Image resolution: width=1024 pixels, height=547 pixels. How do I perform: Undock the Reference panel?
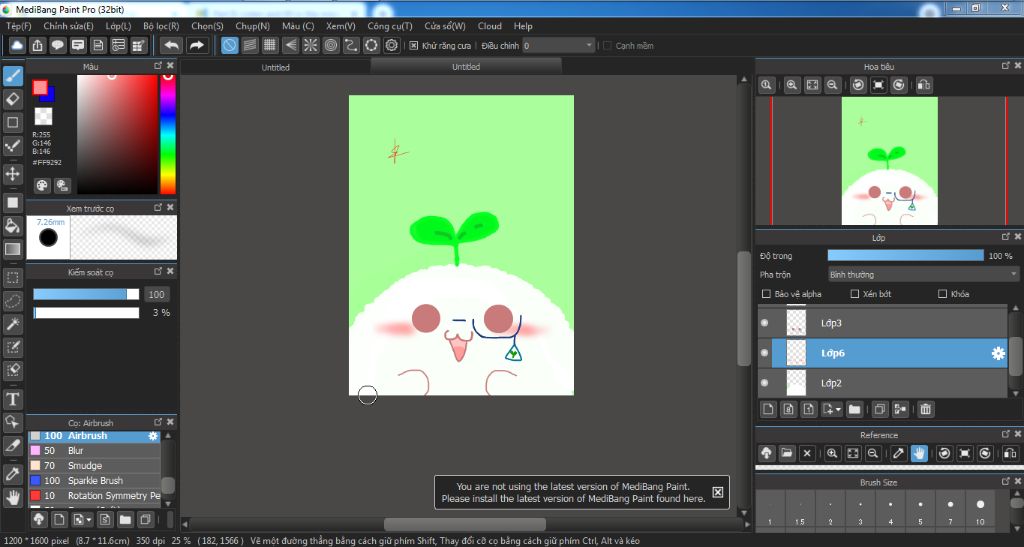click(x=1006, y=434)
